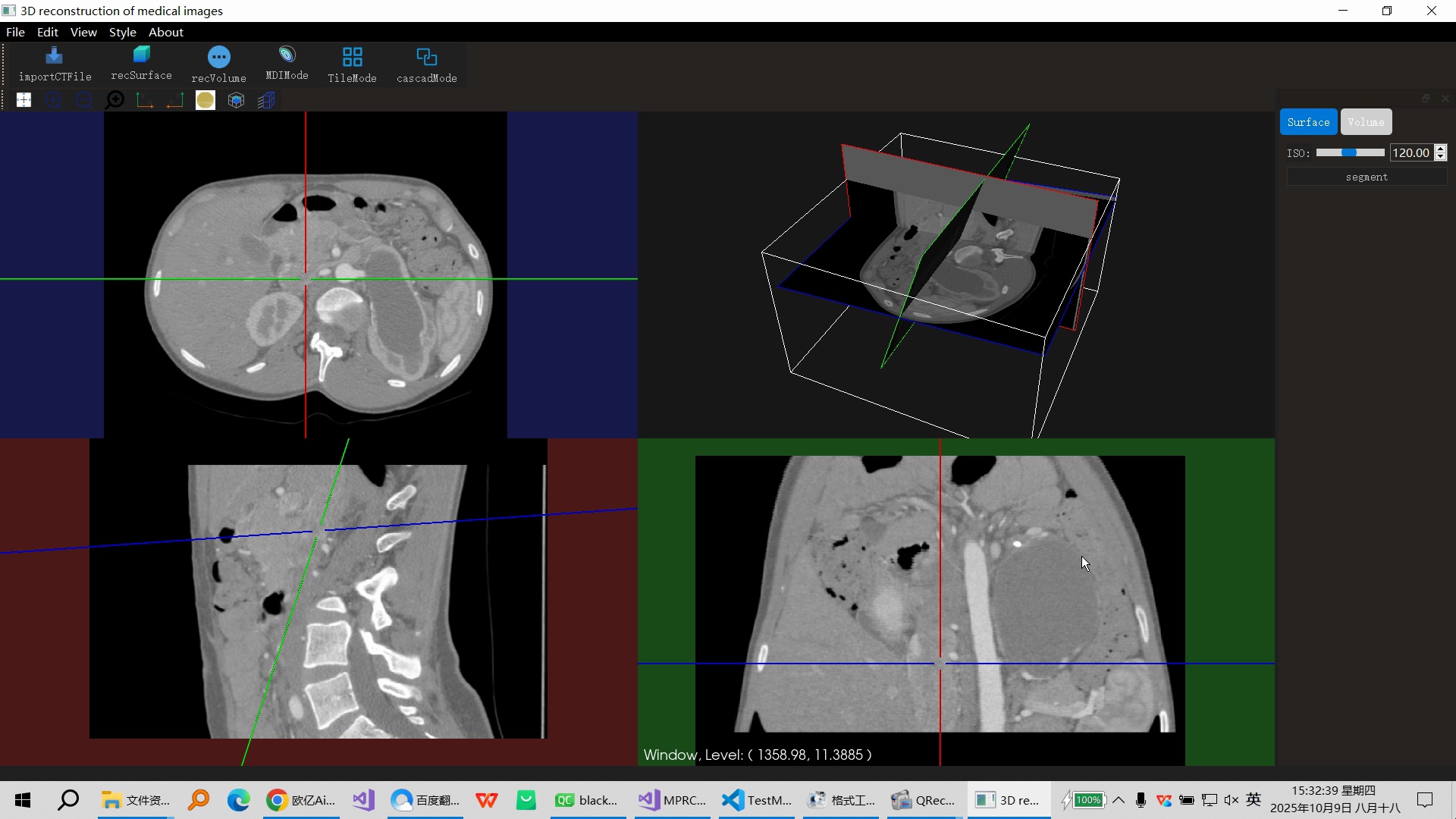Click the segment button
Image resolution: width=1456 pixels, height=819 pixels.
[x=1367, y=177]
